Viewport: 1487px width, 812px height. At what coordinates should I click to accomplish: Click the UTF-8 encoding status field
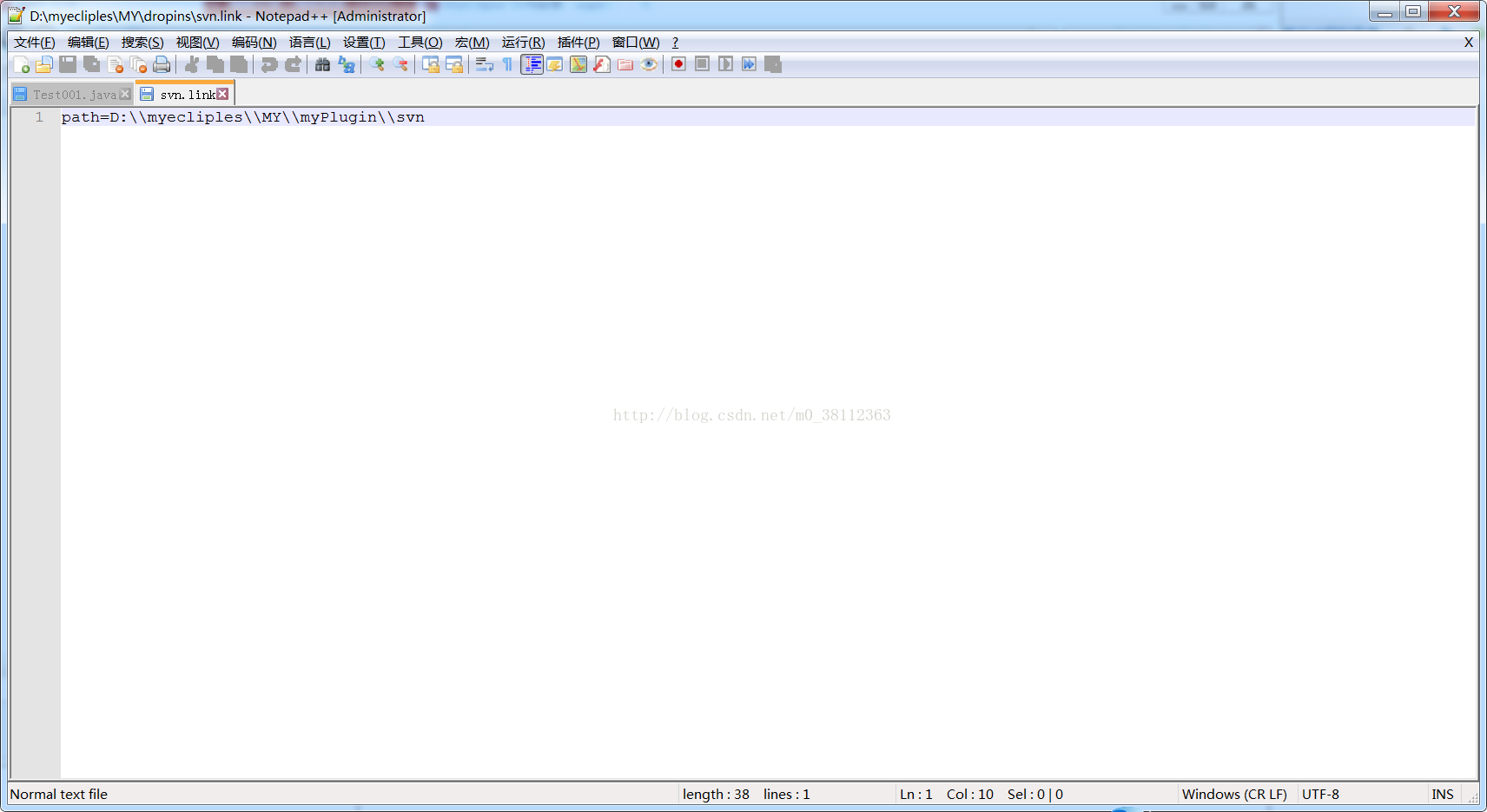(1320, 795)
